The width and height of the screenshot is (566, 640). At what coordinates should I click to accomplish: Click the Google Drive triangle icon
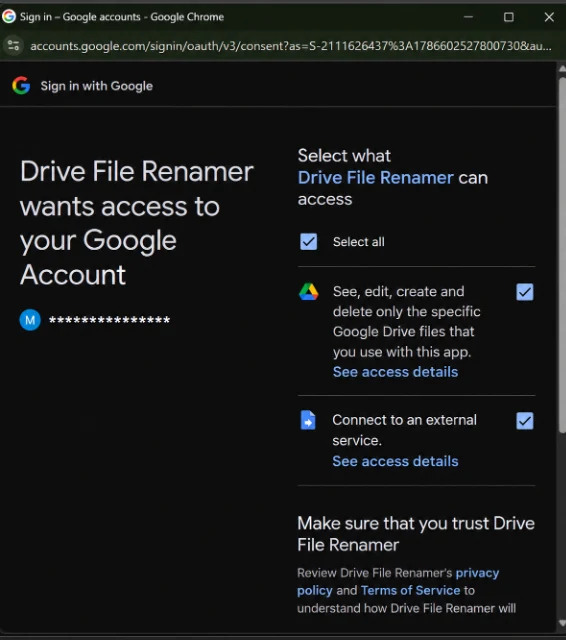309,291
